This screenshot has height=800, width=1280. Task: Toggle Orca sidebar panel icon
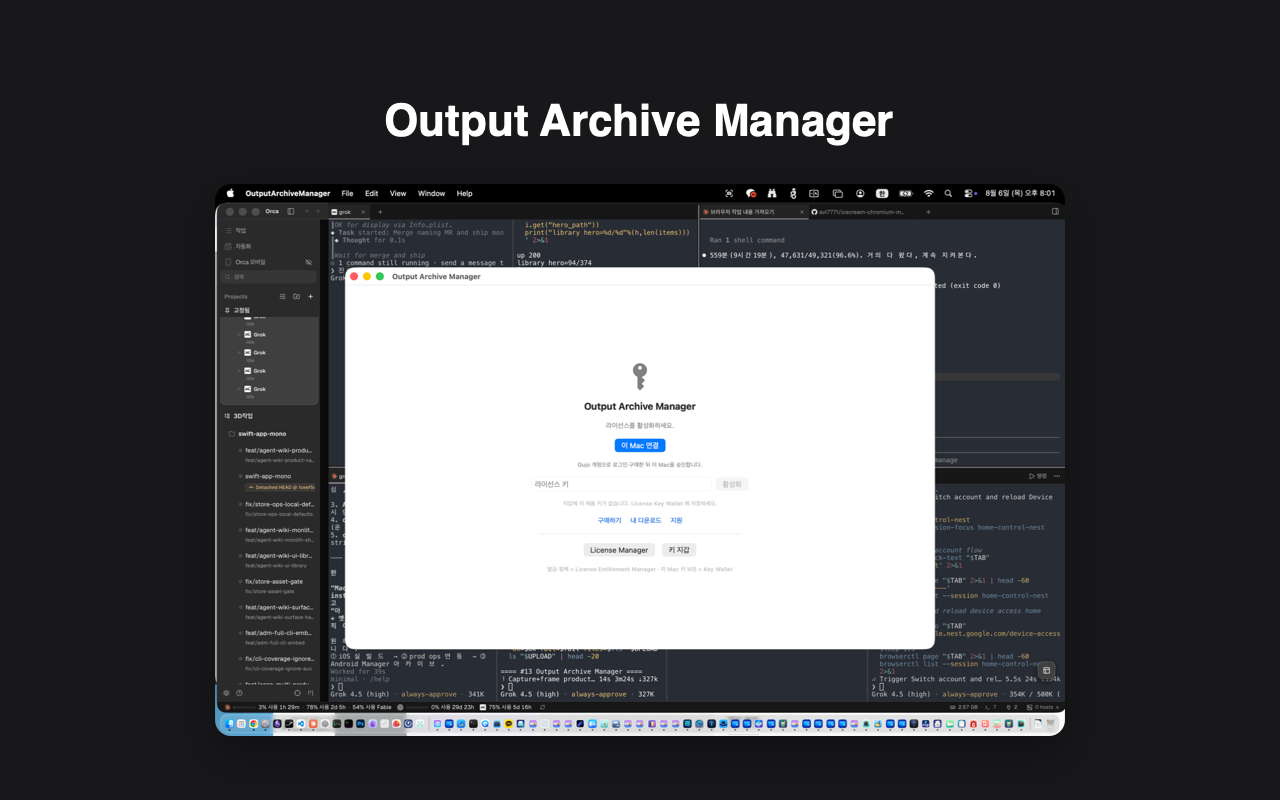[291, 212]
